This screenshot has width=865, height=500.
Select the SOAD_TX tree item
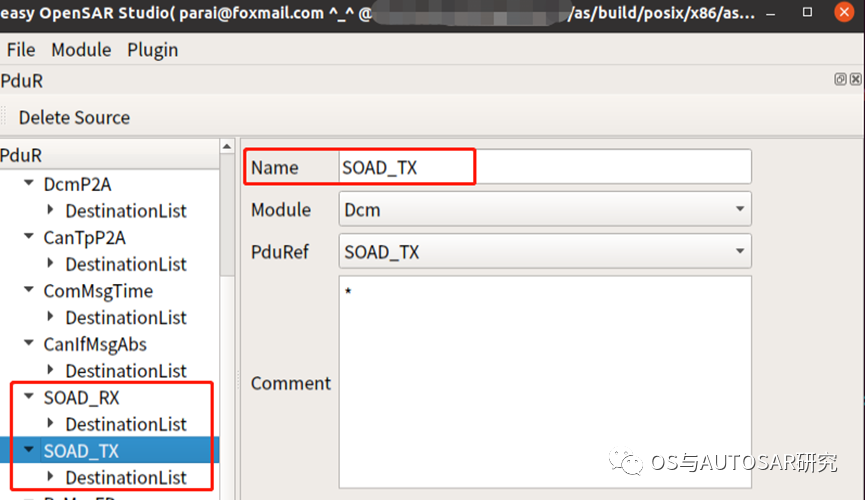(x=81, y=451)
